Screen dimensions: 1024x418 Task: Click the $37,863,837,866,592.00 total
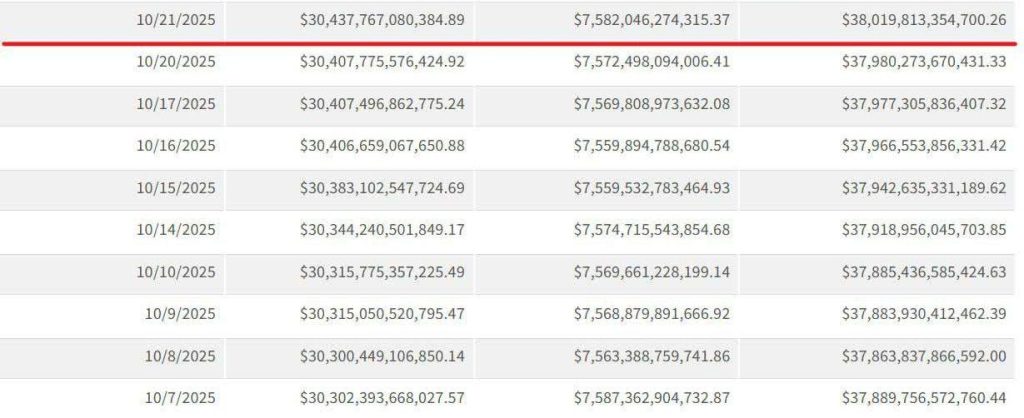[924, 355]
